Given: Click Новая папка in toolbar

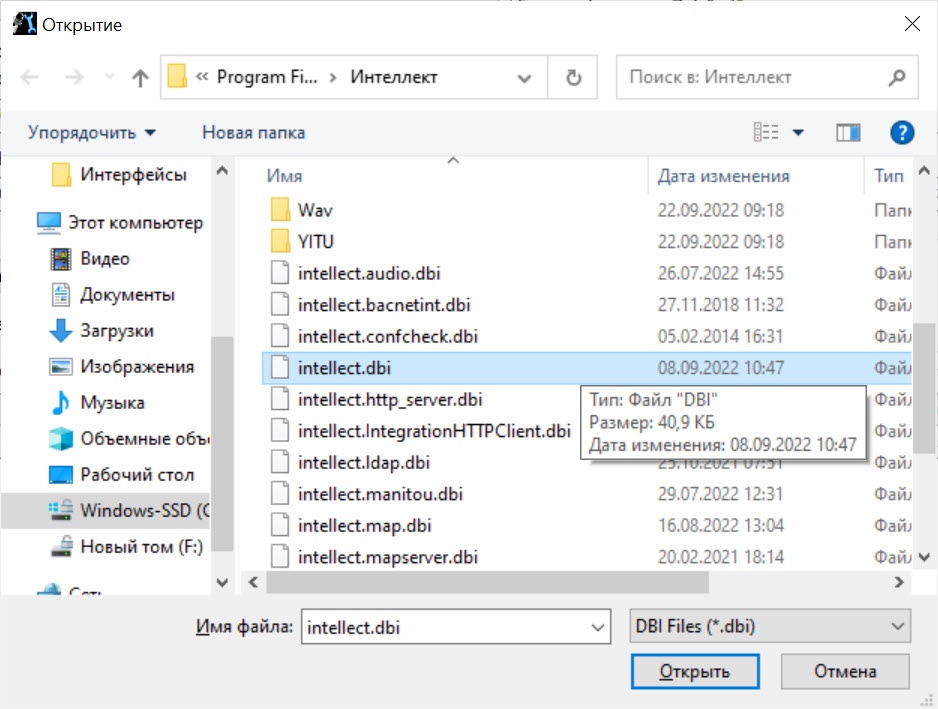Looking at the screenshot, I should 253,133.
